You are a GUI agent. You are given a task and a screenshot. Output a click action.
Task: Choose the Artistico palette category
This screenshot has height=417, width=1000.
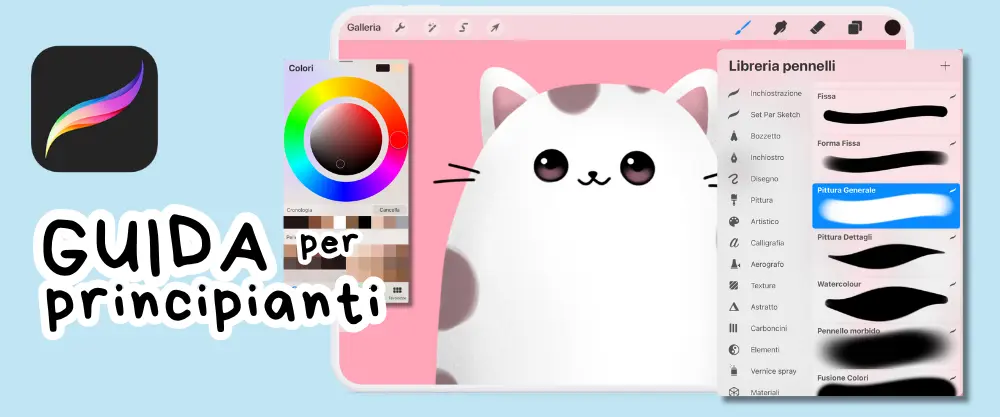(754, 221)
